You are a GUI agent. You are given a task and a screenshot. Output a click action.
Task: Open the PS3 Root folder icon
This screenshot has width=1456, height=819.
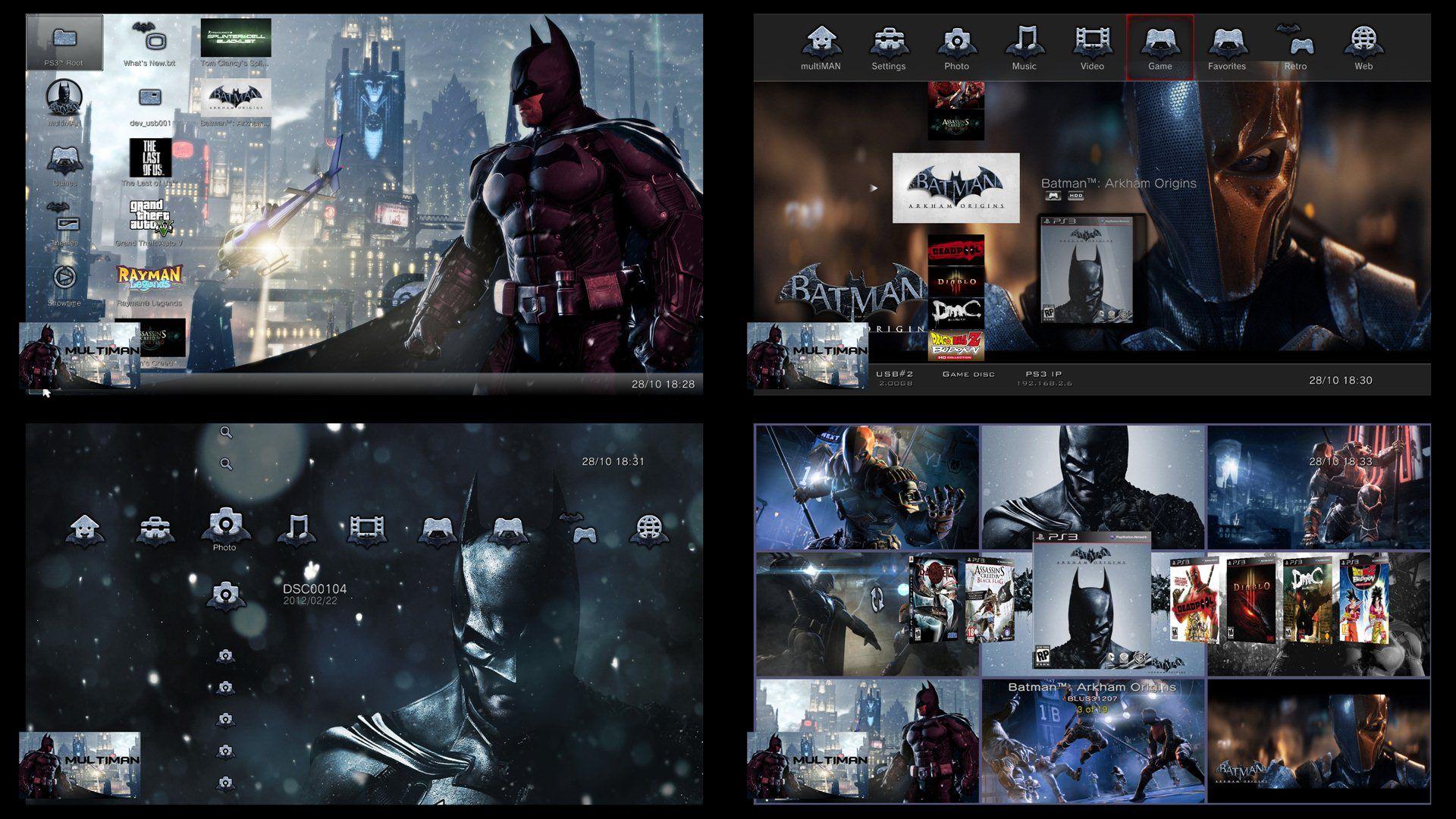(x=64, y=42)
